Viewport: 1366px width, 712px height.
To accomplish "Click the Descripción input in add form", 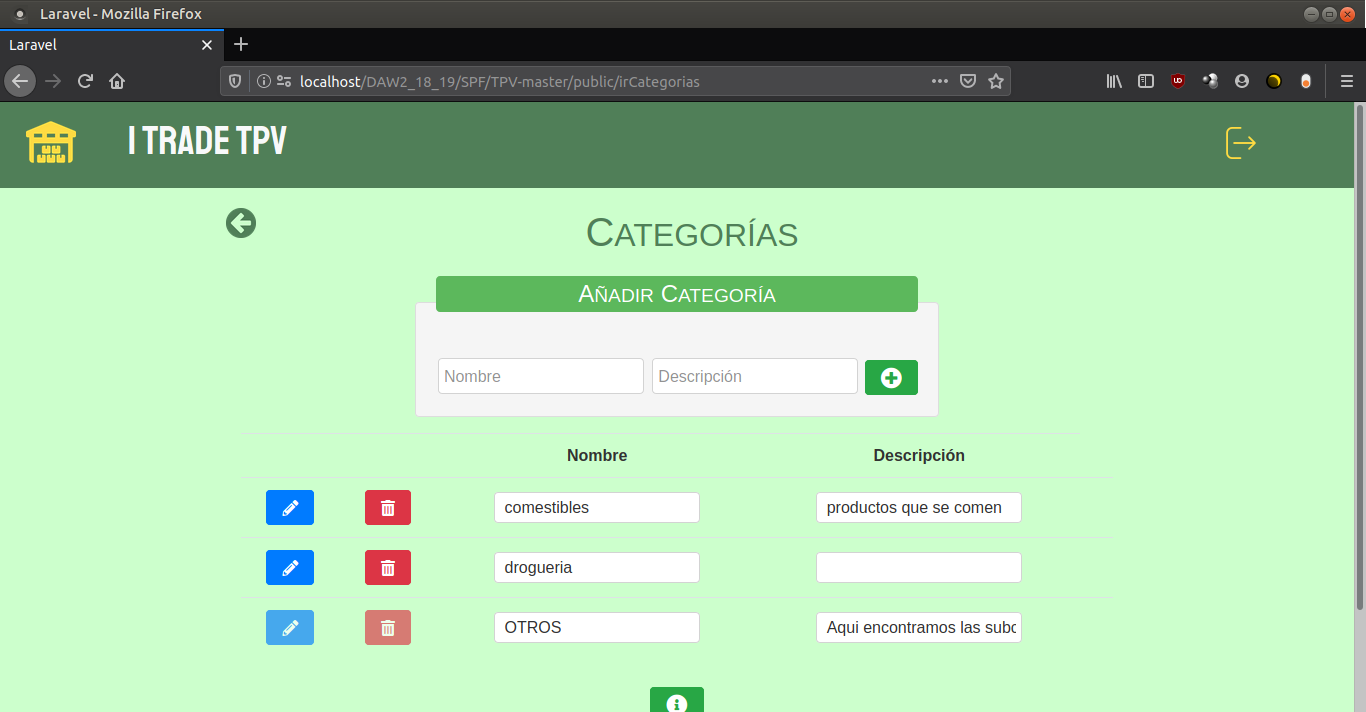I will 754,377.
